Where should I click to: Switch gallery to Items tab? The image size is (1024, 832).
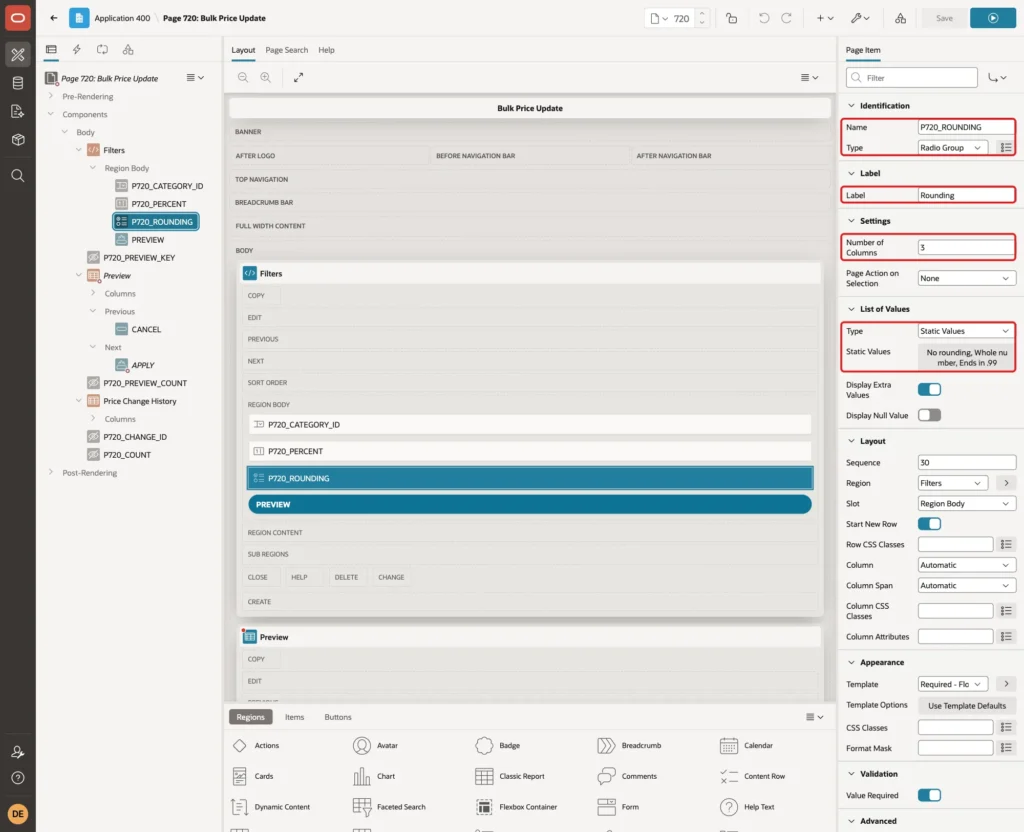(295, 717)
